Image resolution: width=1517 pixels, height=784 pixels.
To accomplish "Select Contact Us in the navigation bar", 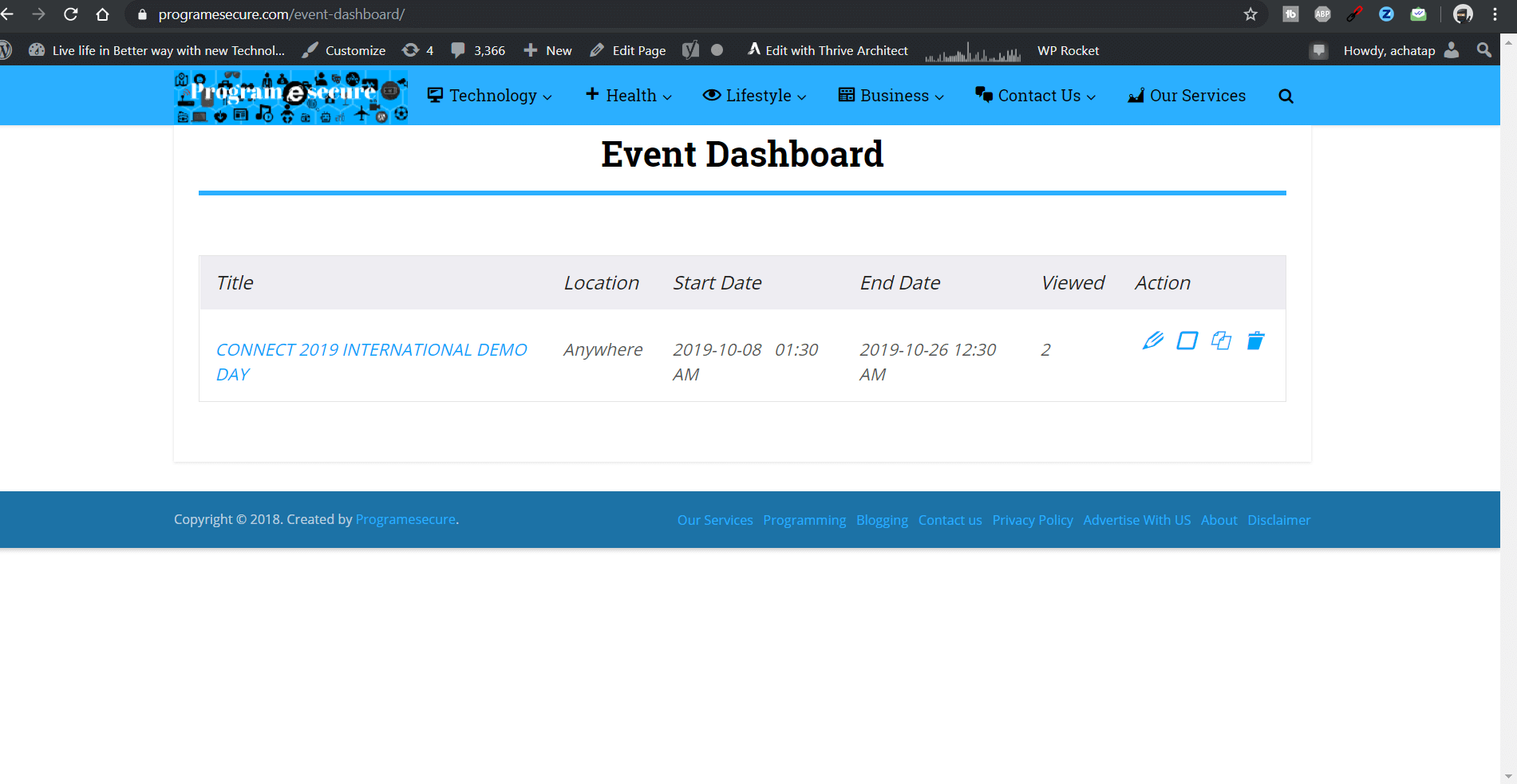I will tap(1035, 96).
